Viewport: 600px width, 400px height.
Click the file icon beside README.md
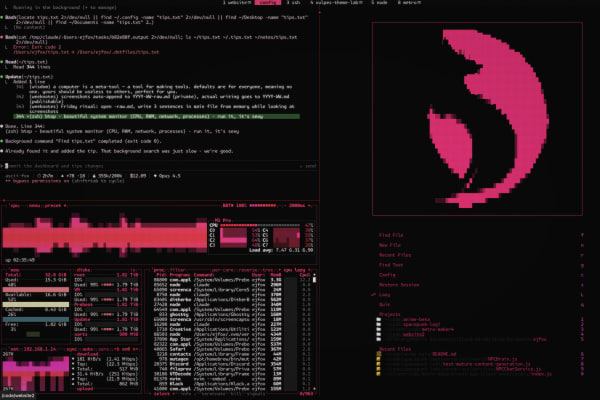point(378,354)
